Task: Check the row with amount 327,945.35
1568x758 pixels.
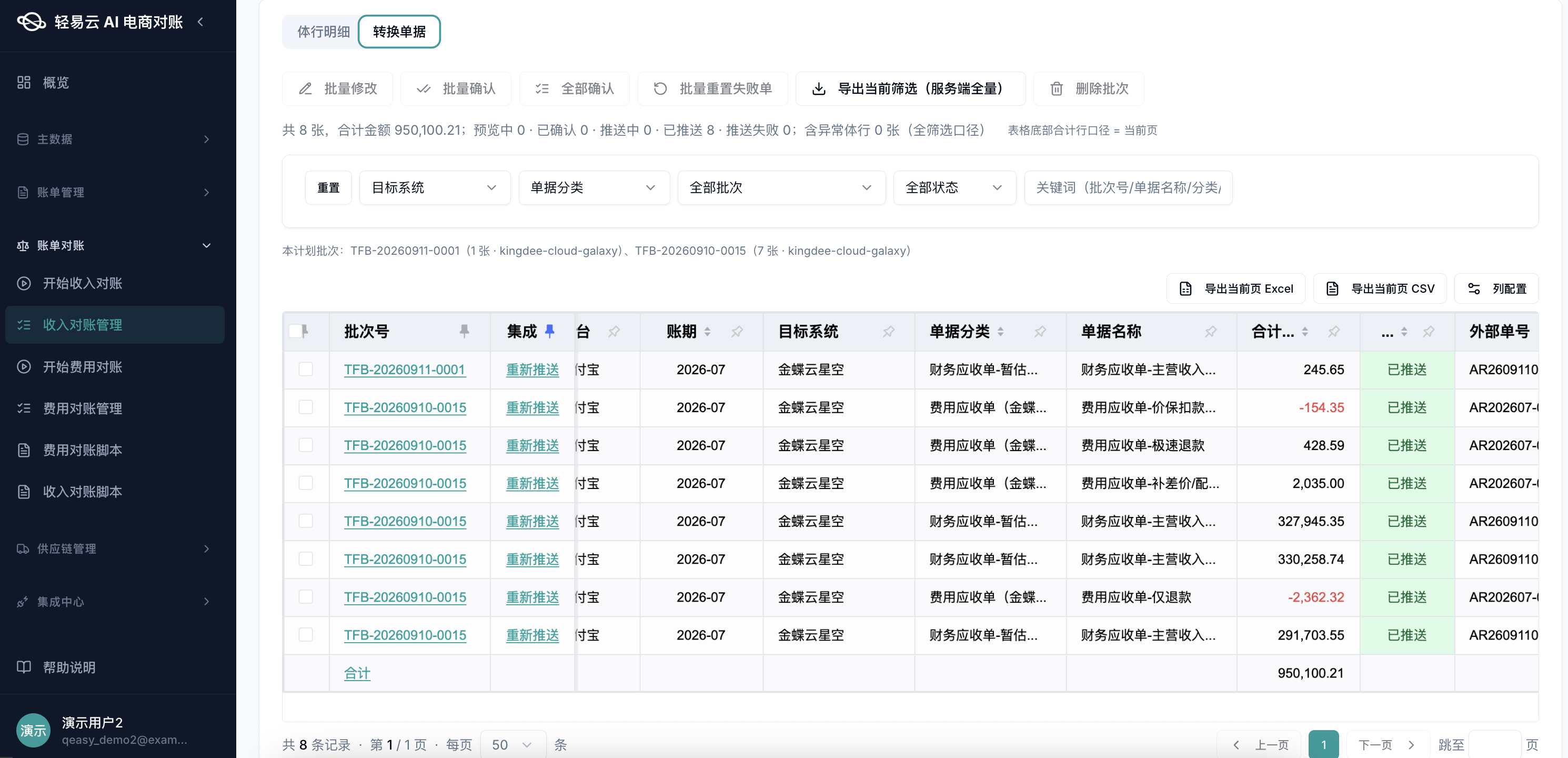Action: point(306,521)
